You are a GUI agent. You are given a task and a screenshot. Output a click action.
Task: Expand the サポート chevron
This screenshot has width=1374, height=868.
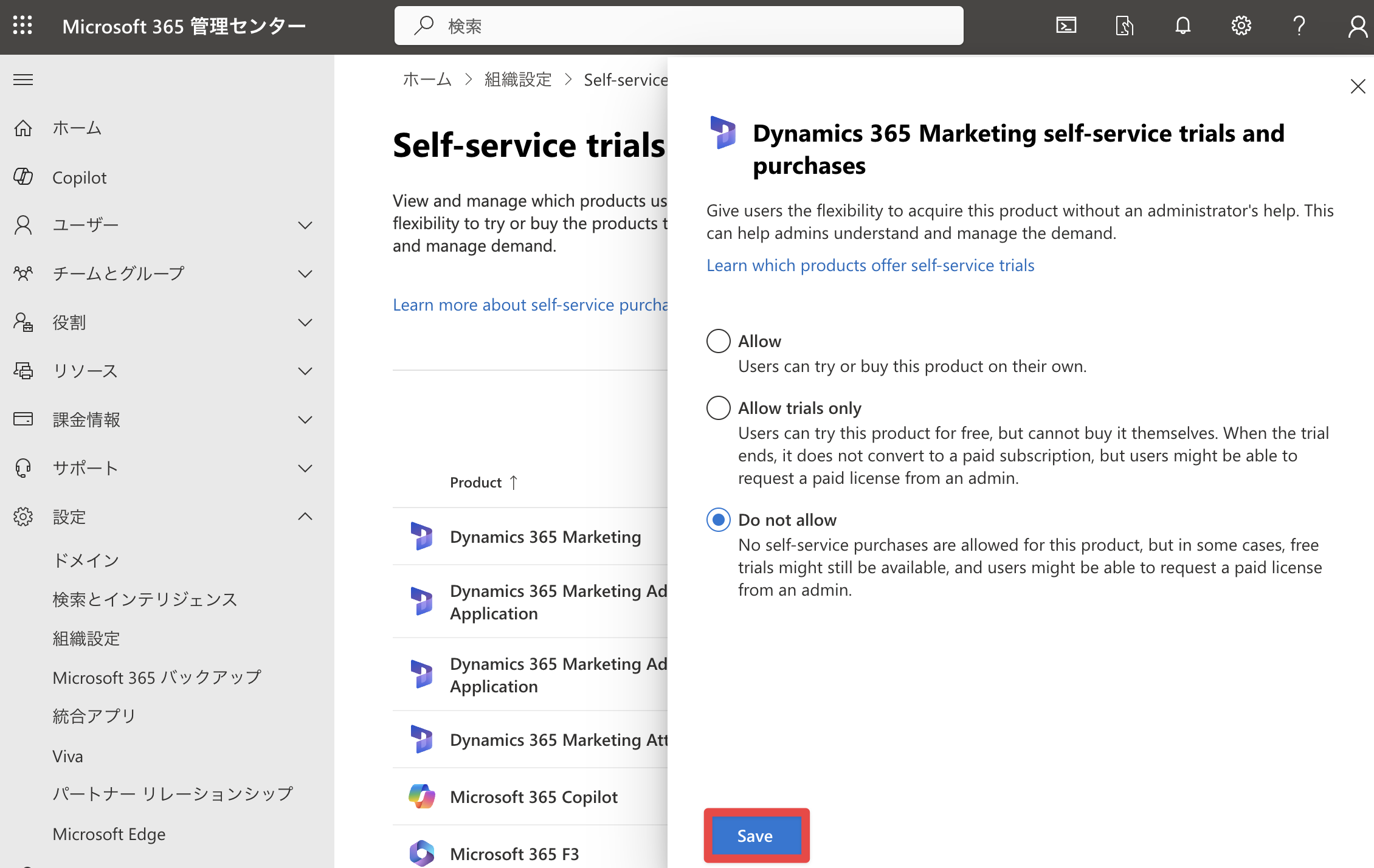pos(305,469)
